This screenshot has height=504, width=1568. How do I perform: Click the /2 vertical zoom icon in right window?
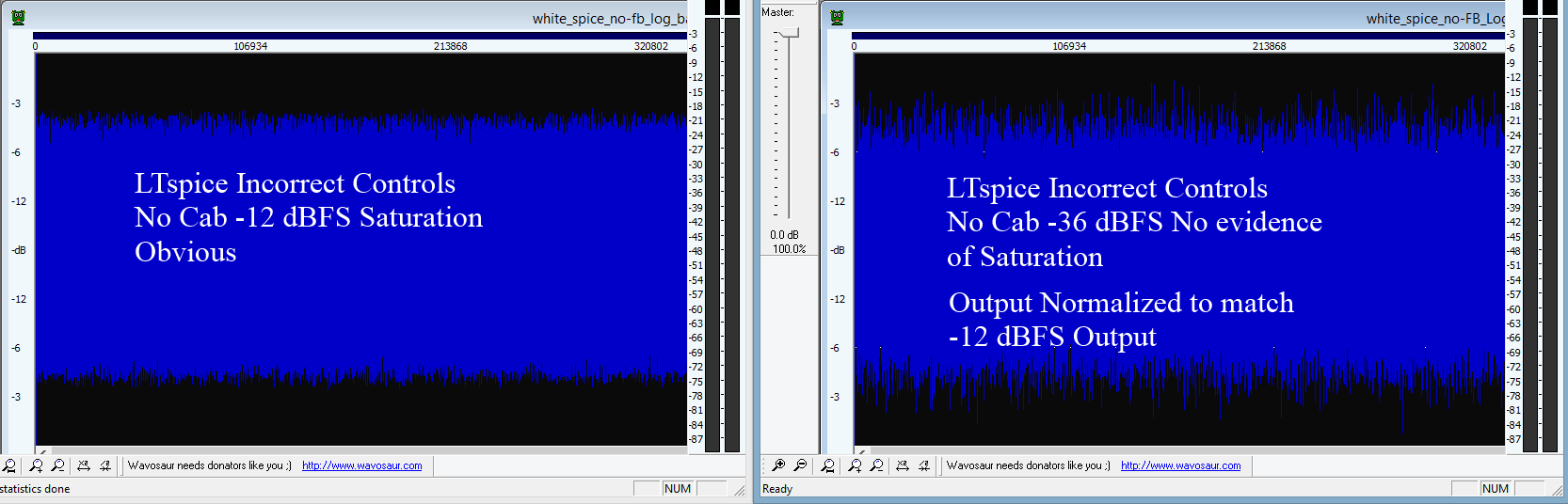click(924, 465)
